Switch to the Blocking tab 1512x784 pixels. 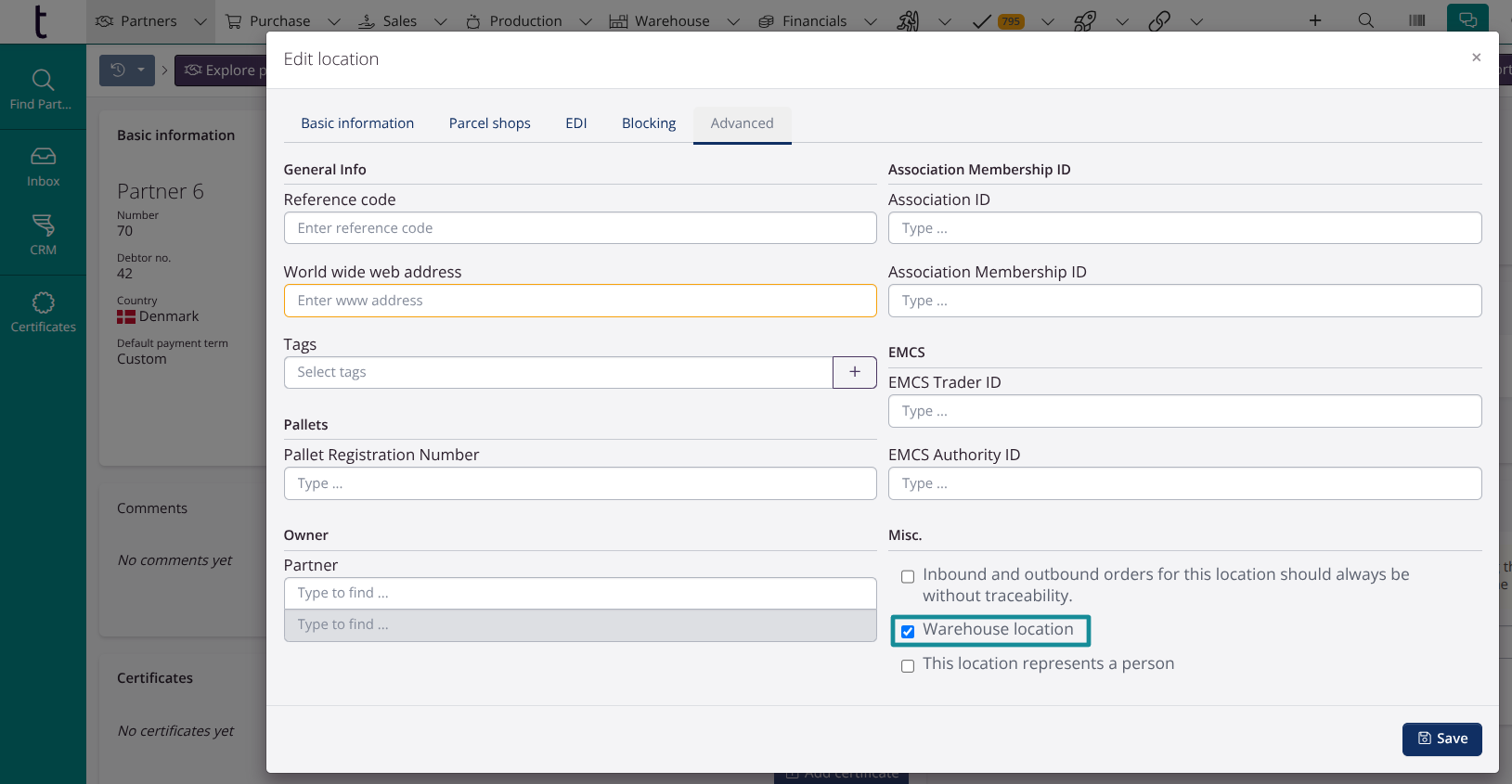click(x=648, y=123)
